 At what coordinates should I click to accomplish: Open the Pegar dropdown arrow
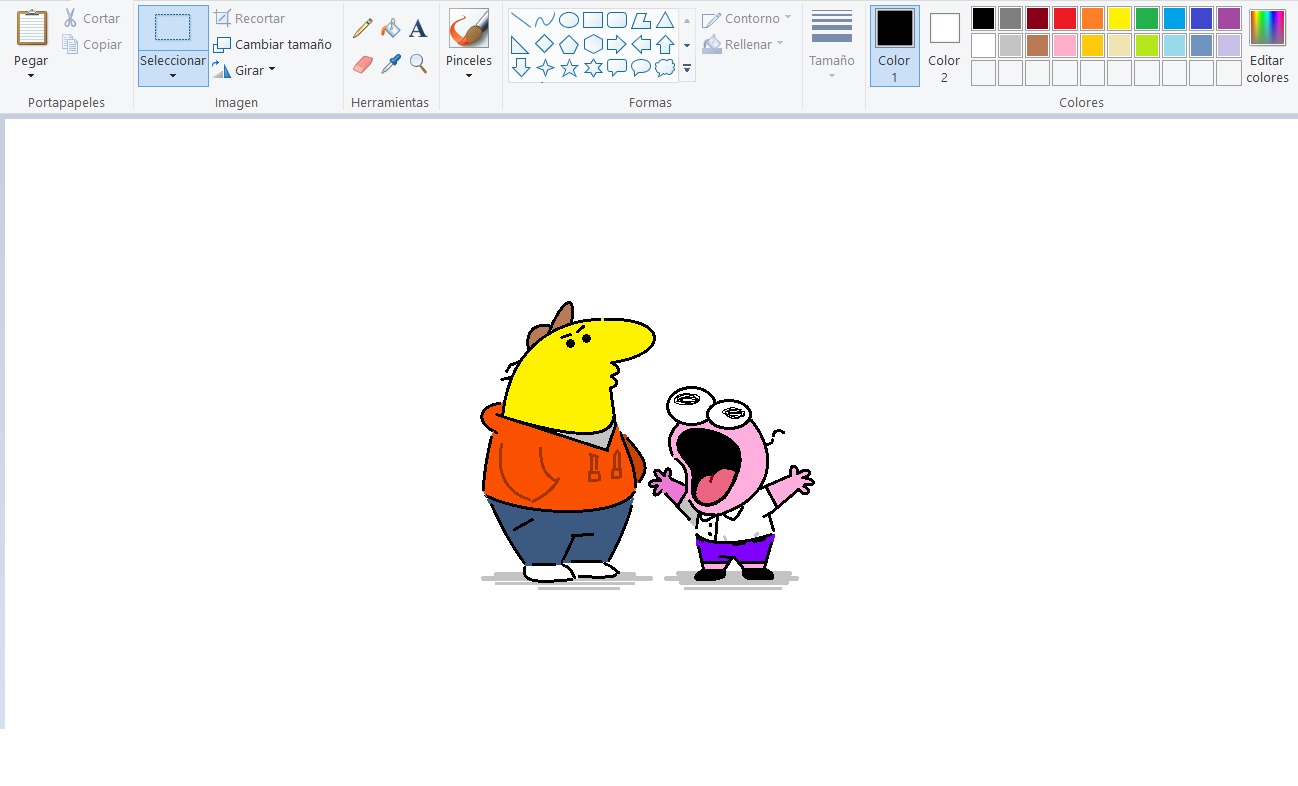pos(31,76)
